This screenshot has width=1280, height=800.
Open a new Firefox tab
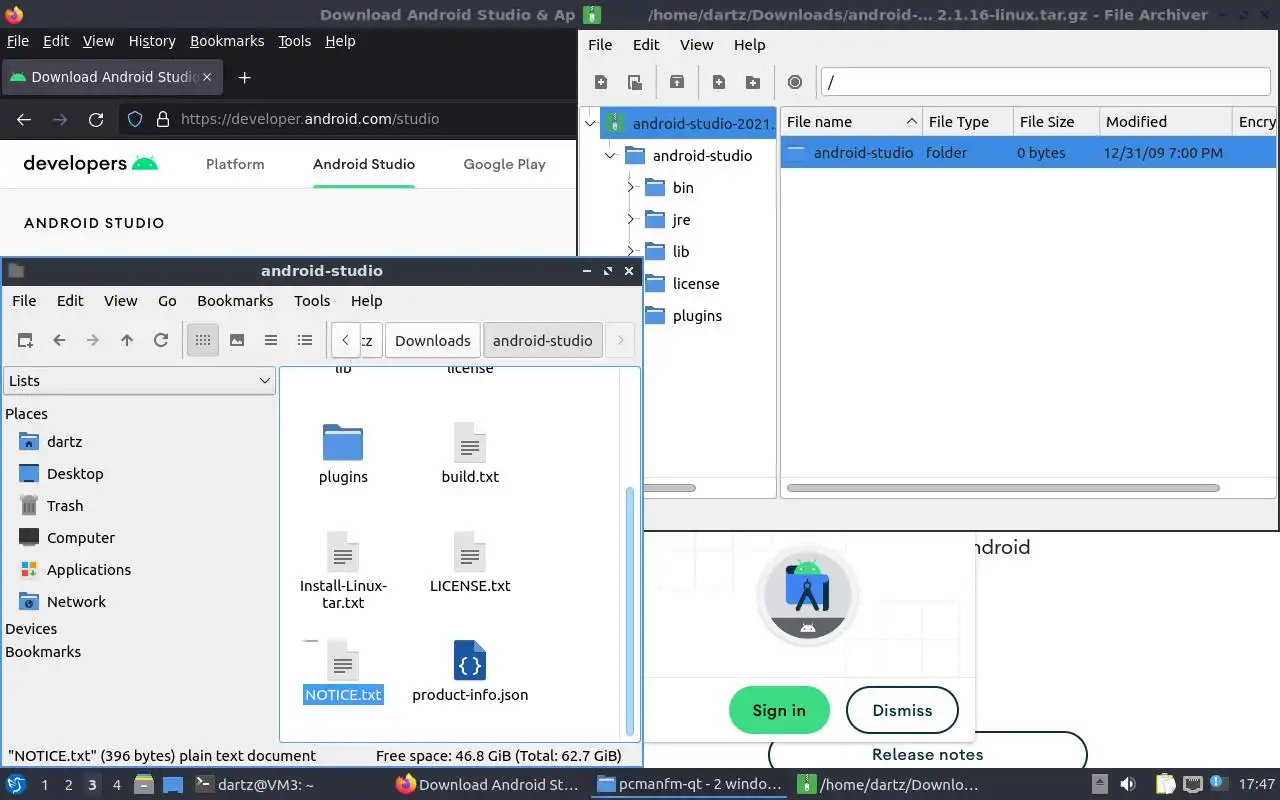point(244,77)
